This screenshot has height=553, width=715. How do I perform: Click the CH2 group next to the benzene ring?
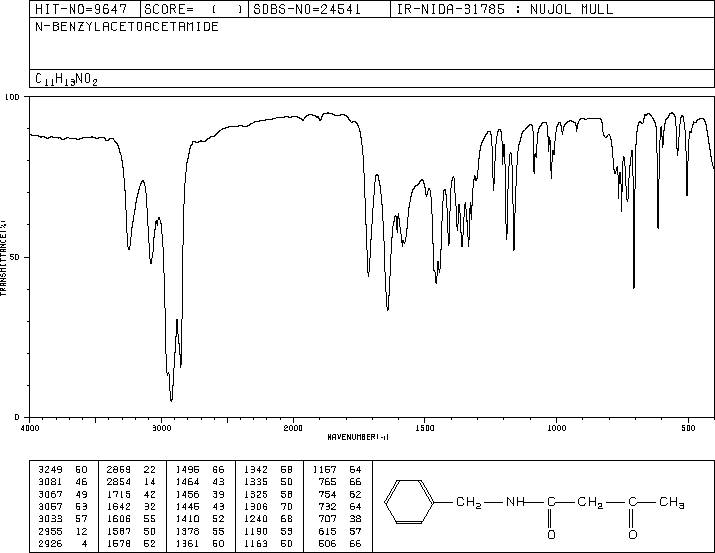coord(469,502)
